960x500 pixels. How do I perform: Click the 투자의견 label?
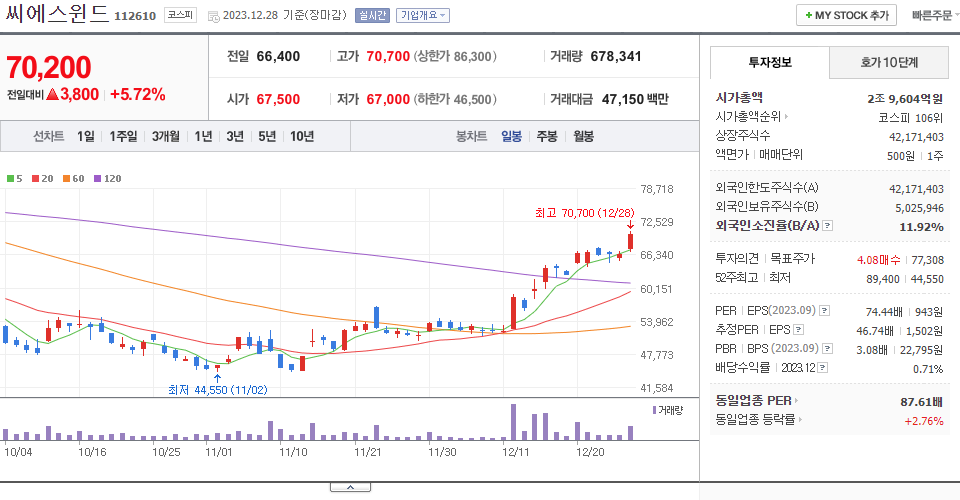point(737,259)
